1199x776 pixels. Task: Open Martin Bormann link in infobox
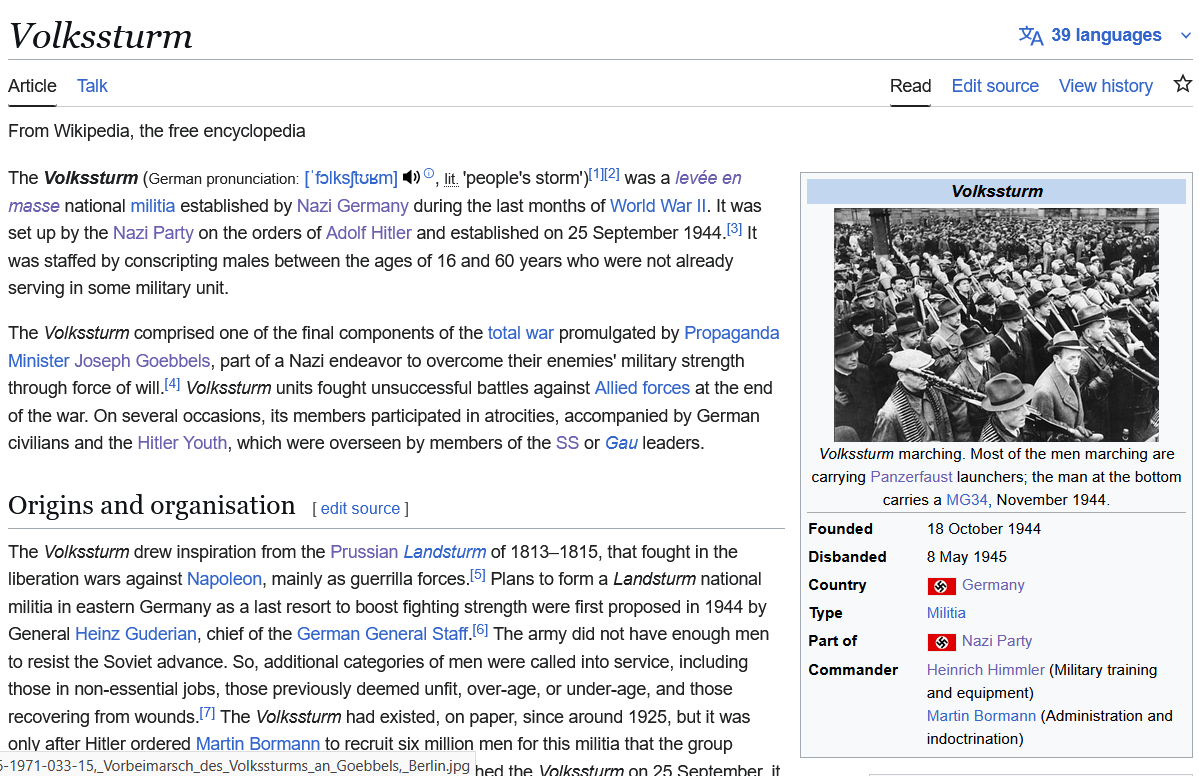(x=981, y=716)
